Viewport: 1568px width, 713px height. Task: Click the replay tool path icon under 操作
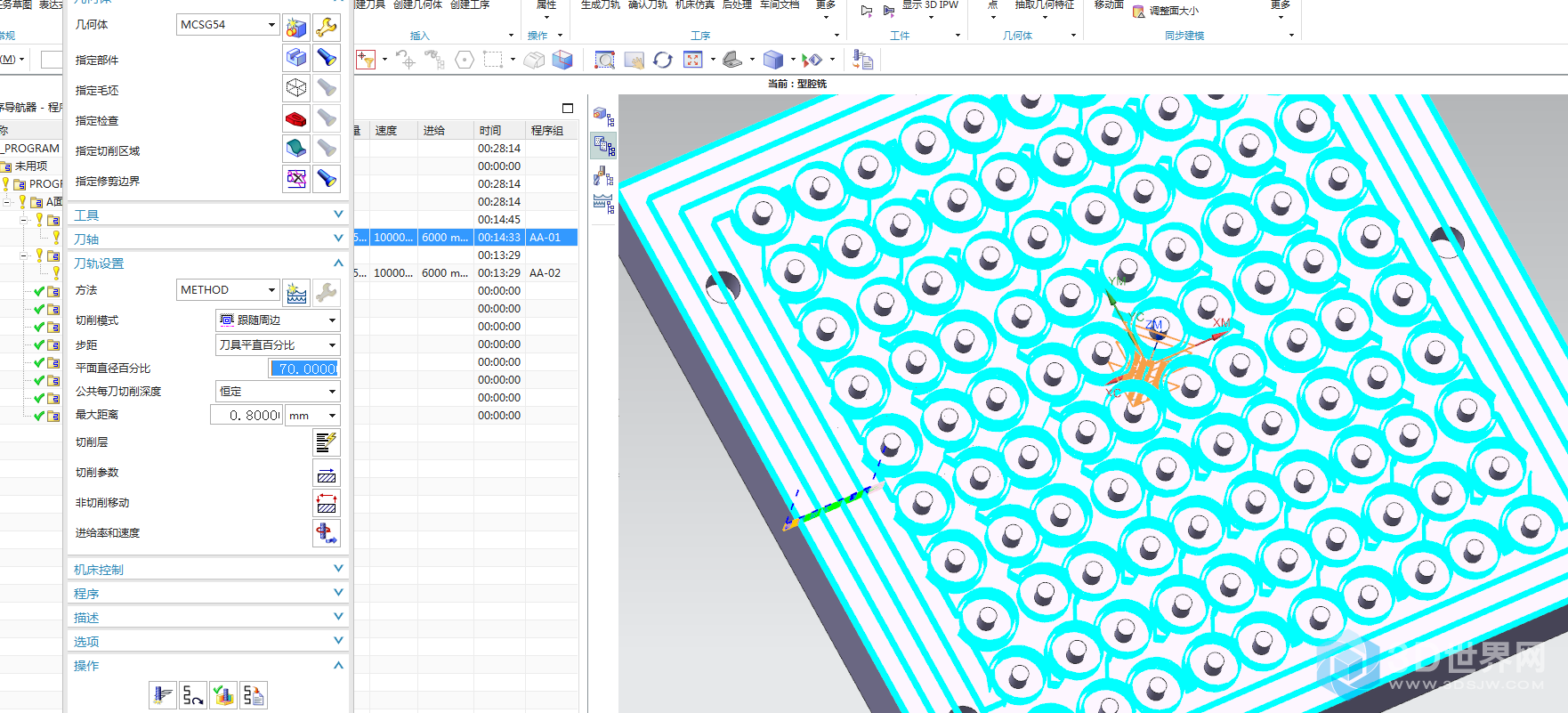pos(193,694)
